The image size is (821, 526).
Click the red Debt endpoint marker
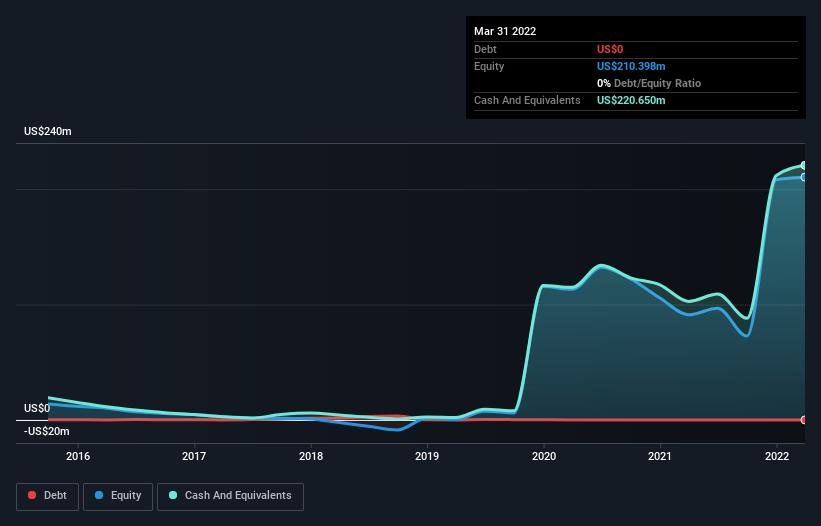804,420
